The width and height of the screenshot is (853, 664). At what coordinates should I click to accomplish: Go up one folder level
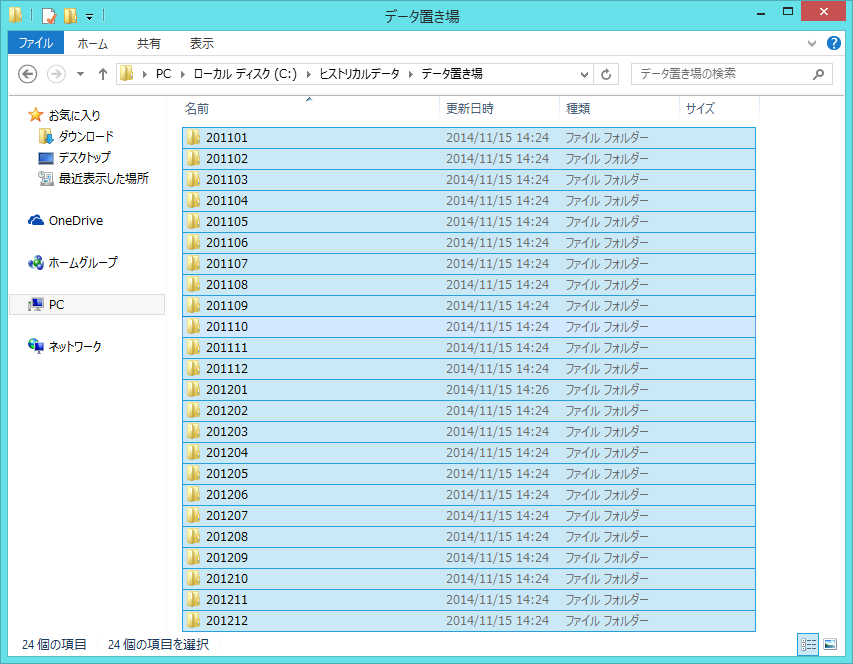coord(102,74)
